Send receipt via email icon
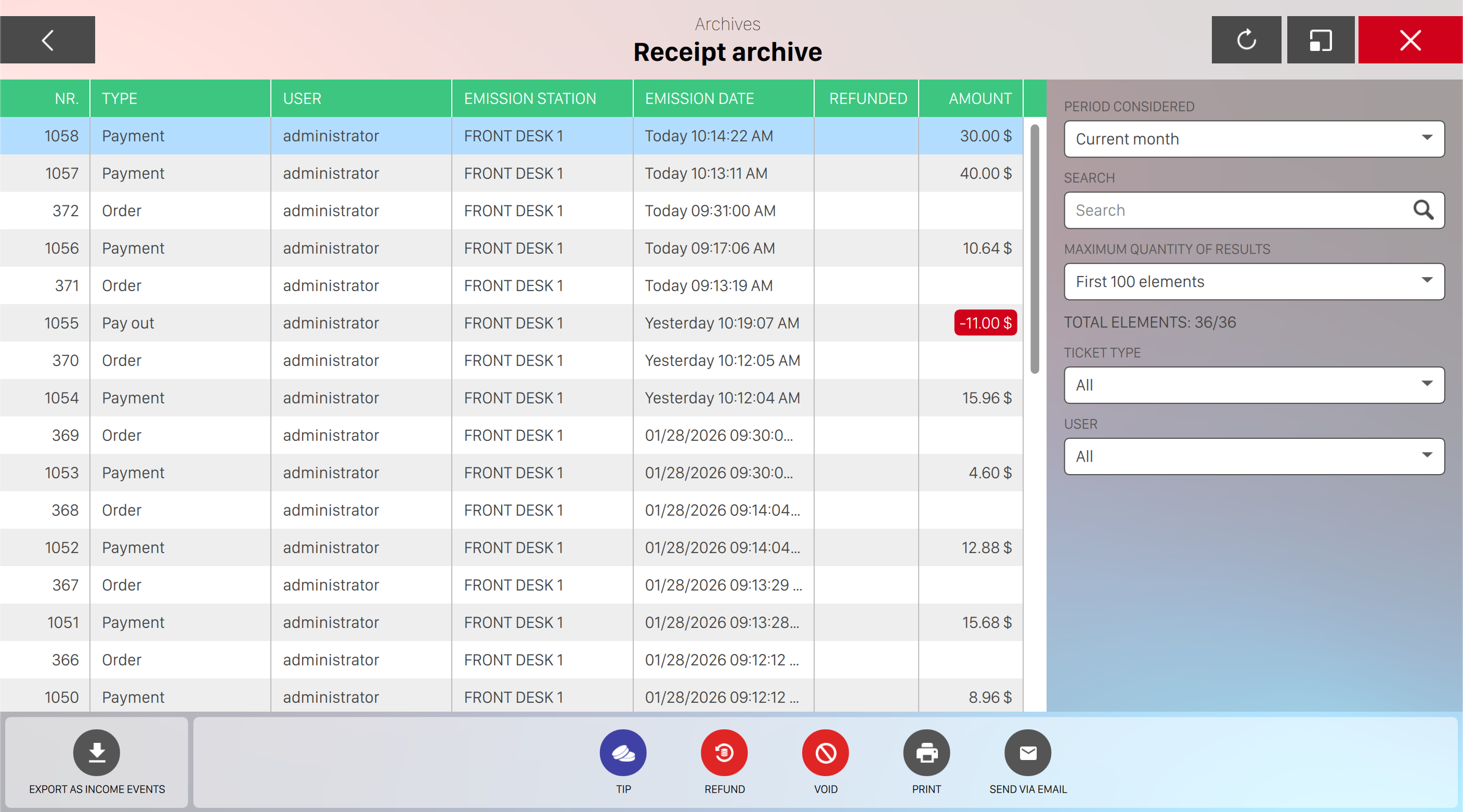The image size is (1463, 812). tap(1027, 752)
